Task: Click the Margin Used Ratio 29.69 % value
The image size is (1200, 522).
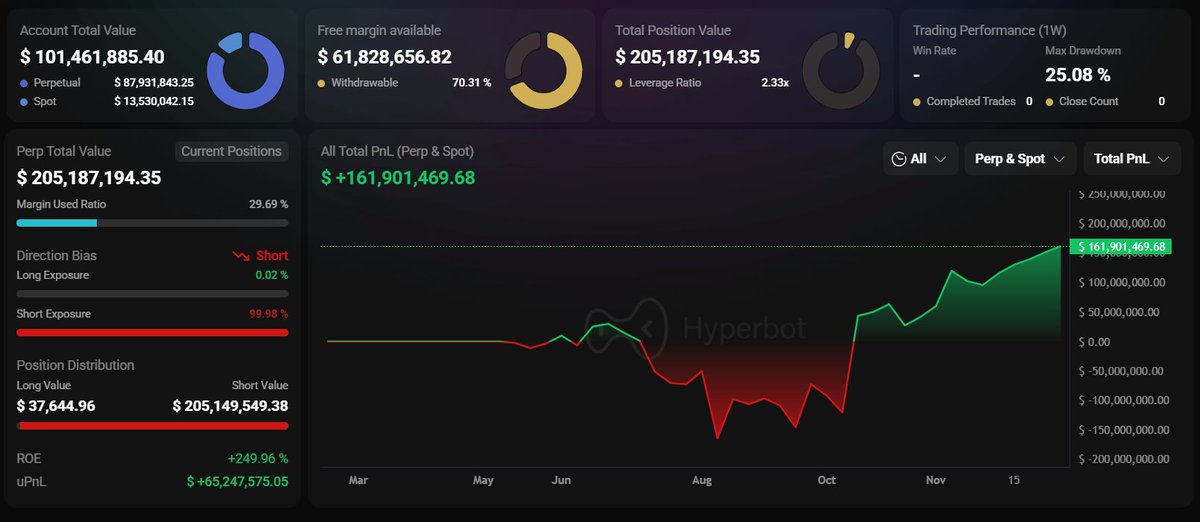Action: [x=269, y=204]
